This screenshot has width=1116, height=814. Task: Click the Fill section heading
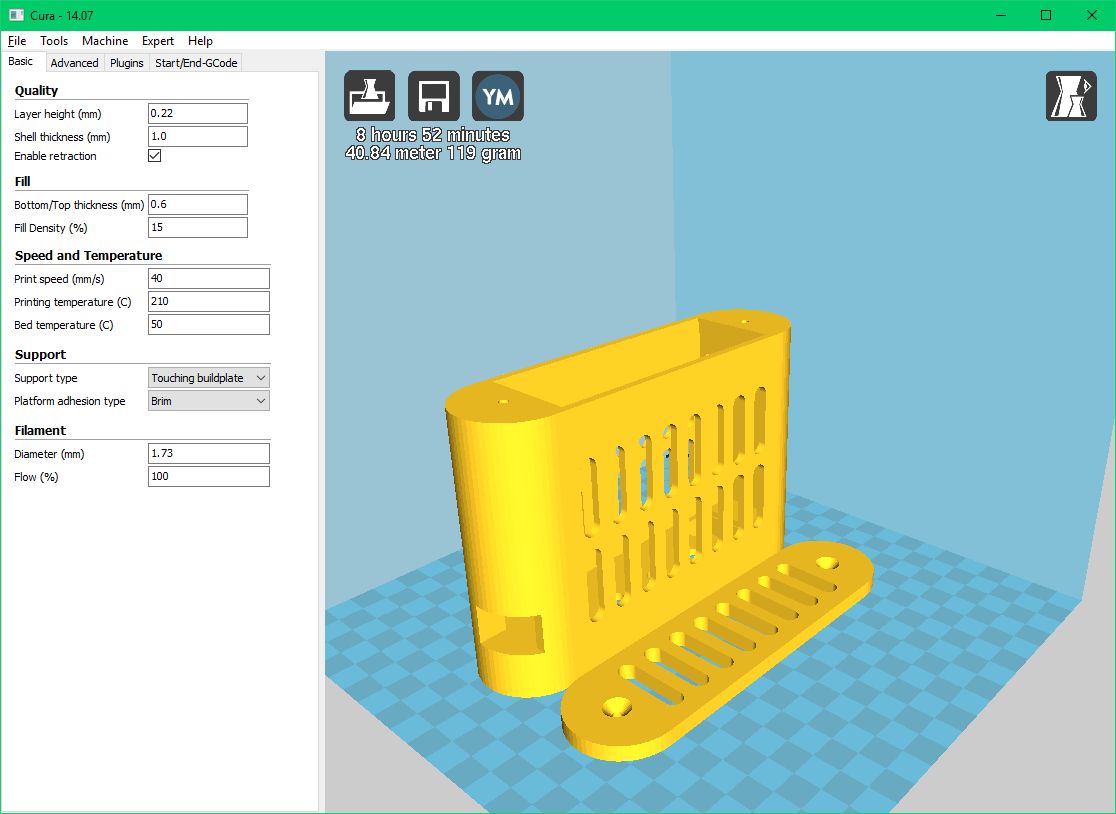[x=23, y=181]
